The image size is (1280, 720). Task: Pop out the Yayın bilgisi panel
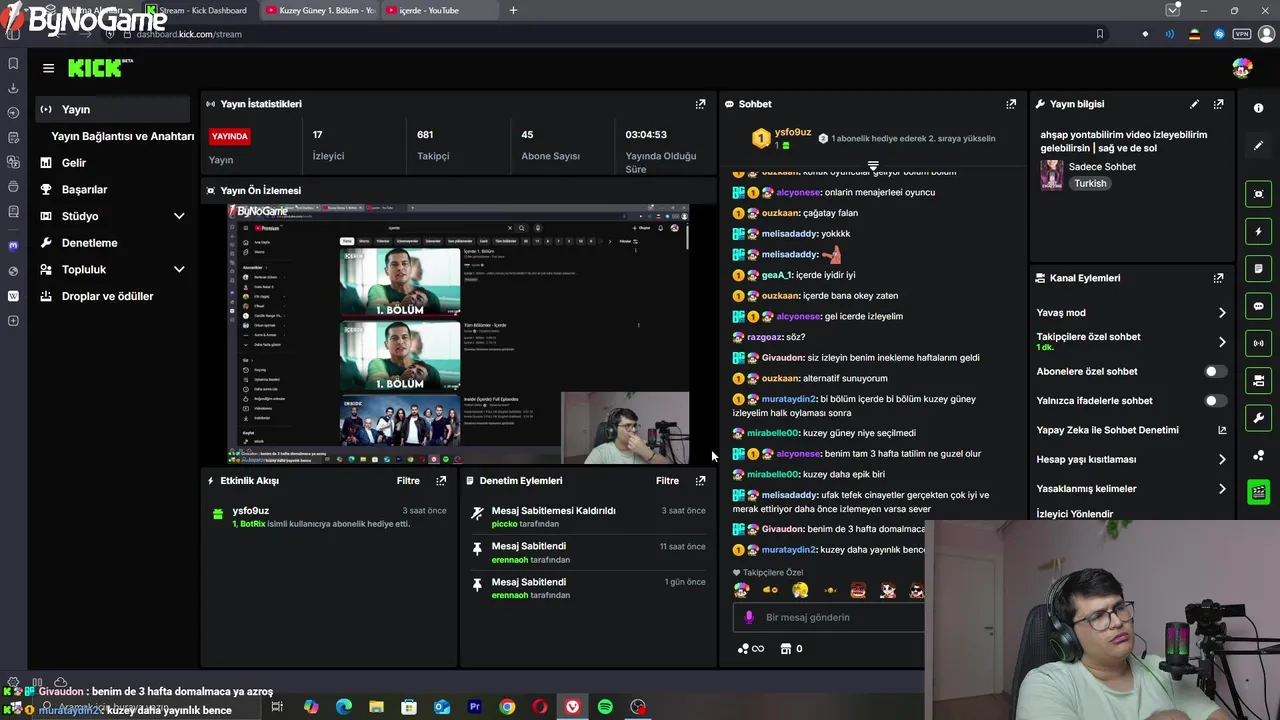(x=1218, y=104)
